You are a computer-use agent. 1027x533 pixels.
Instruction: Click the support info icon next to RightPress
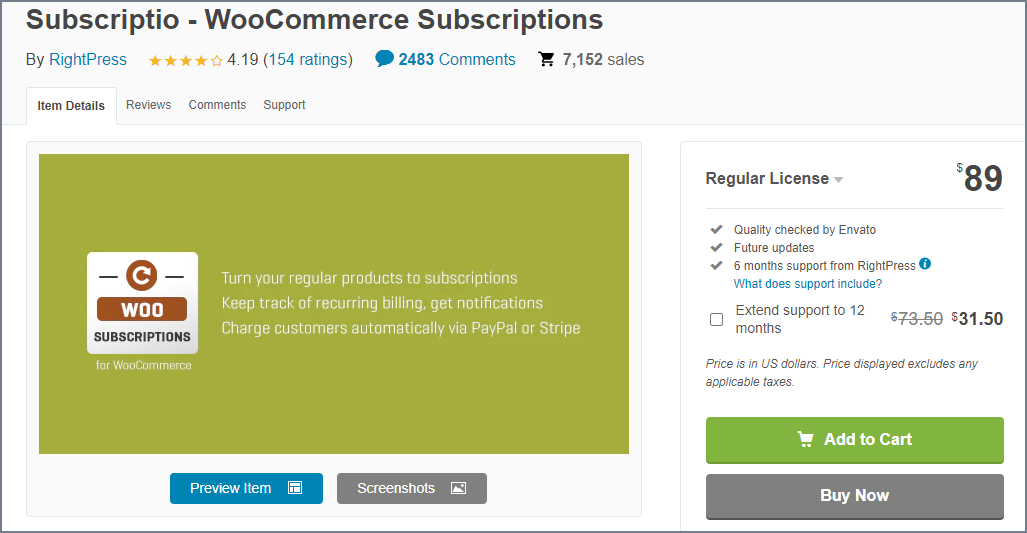[x=925, y=264]
